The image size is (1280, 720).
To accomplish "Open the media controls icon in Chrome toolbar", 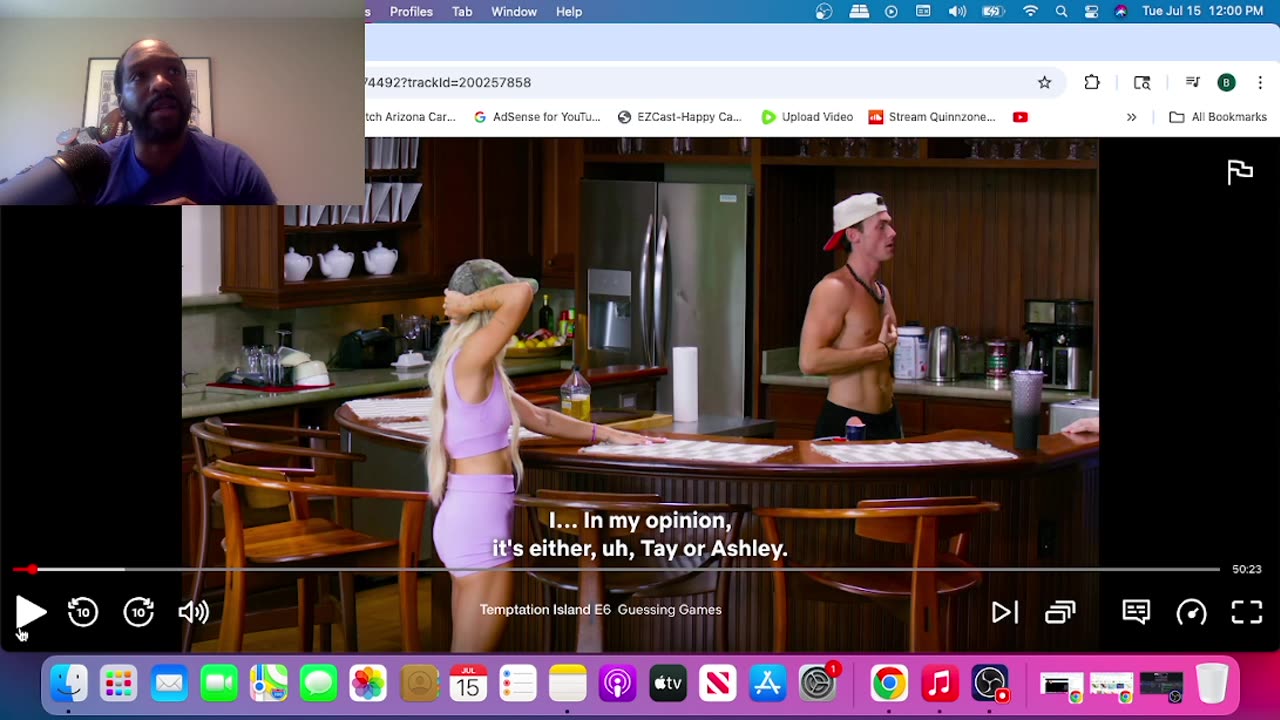I will coord(1192,83).
